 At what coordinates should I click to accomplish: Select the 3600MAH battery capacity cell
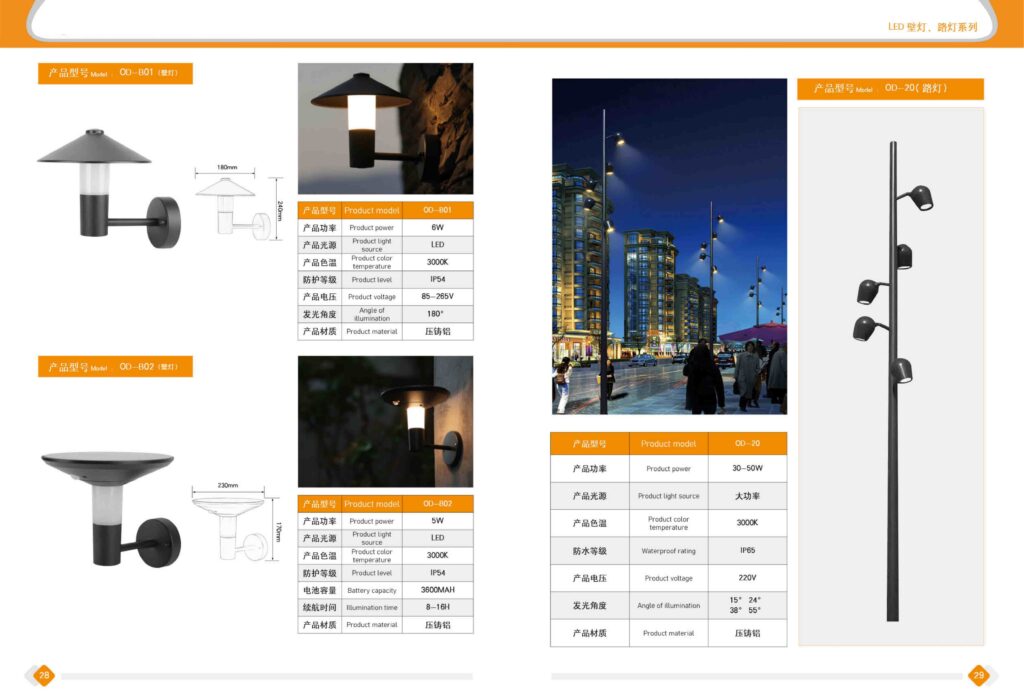pyautogui.click(x=438, y=590)
